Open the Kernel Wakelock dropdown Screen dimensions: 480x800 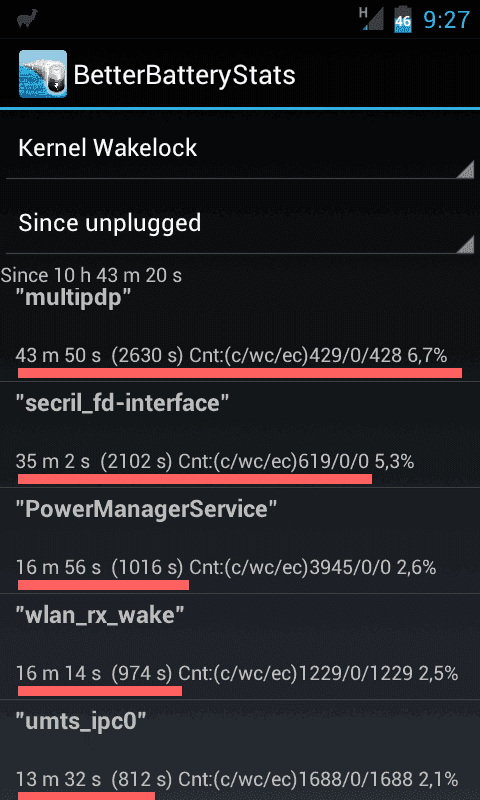[x=240, y=148]
